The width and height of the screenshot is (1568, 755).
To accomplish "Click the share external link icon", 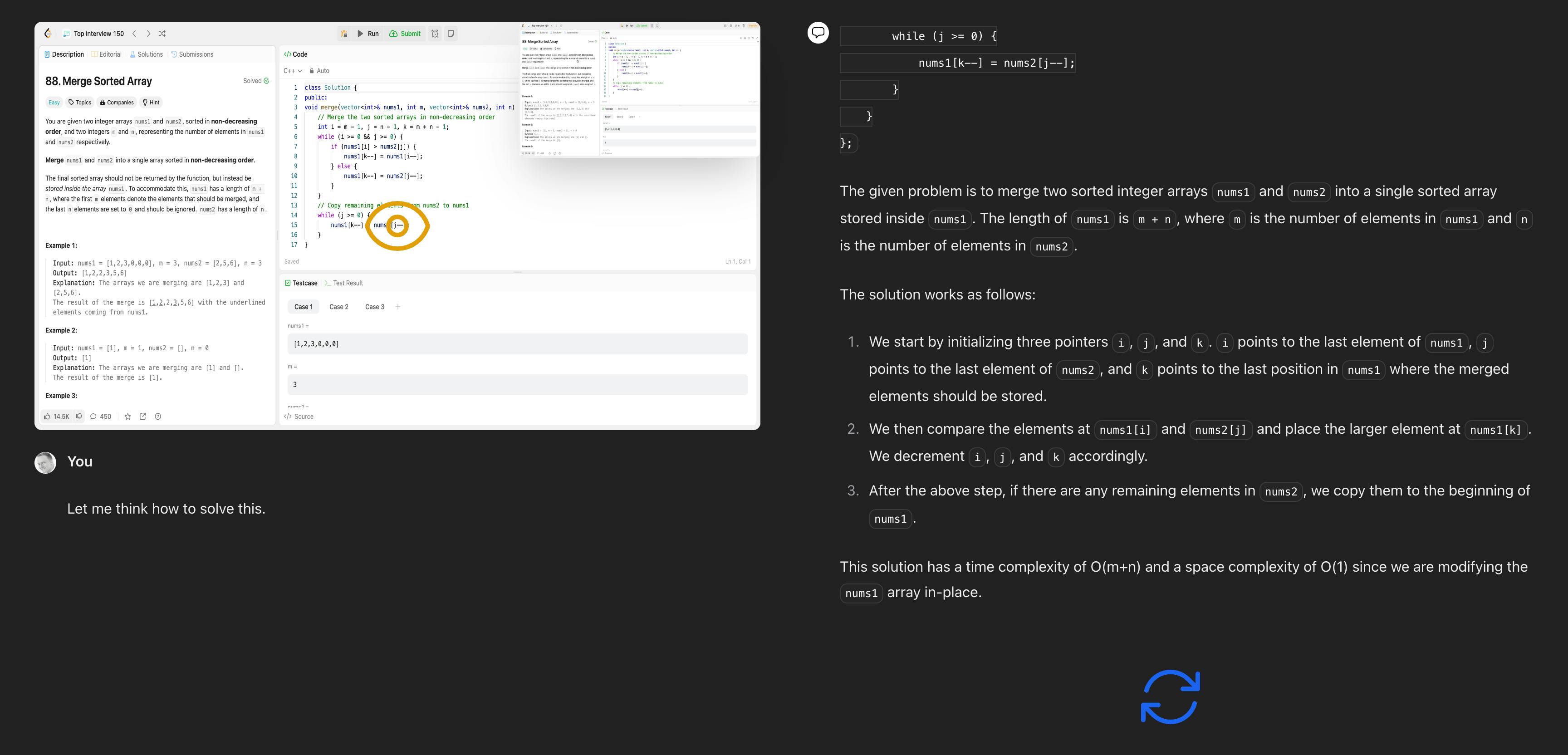I will pos(143,417).
